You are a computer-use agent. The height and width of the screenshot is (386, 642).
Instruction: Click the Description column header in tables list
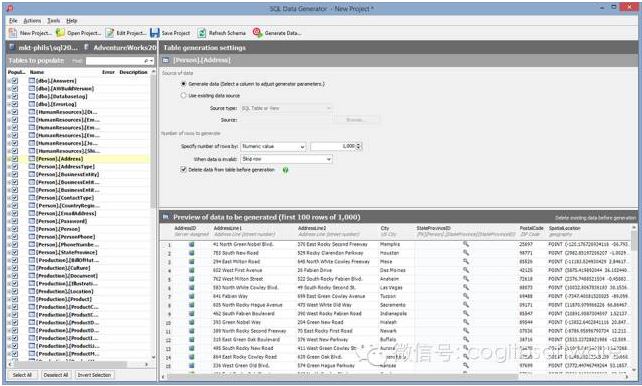[133, 72]
